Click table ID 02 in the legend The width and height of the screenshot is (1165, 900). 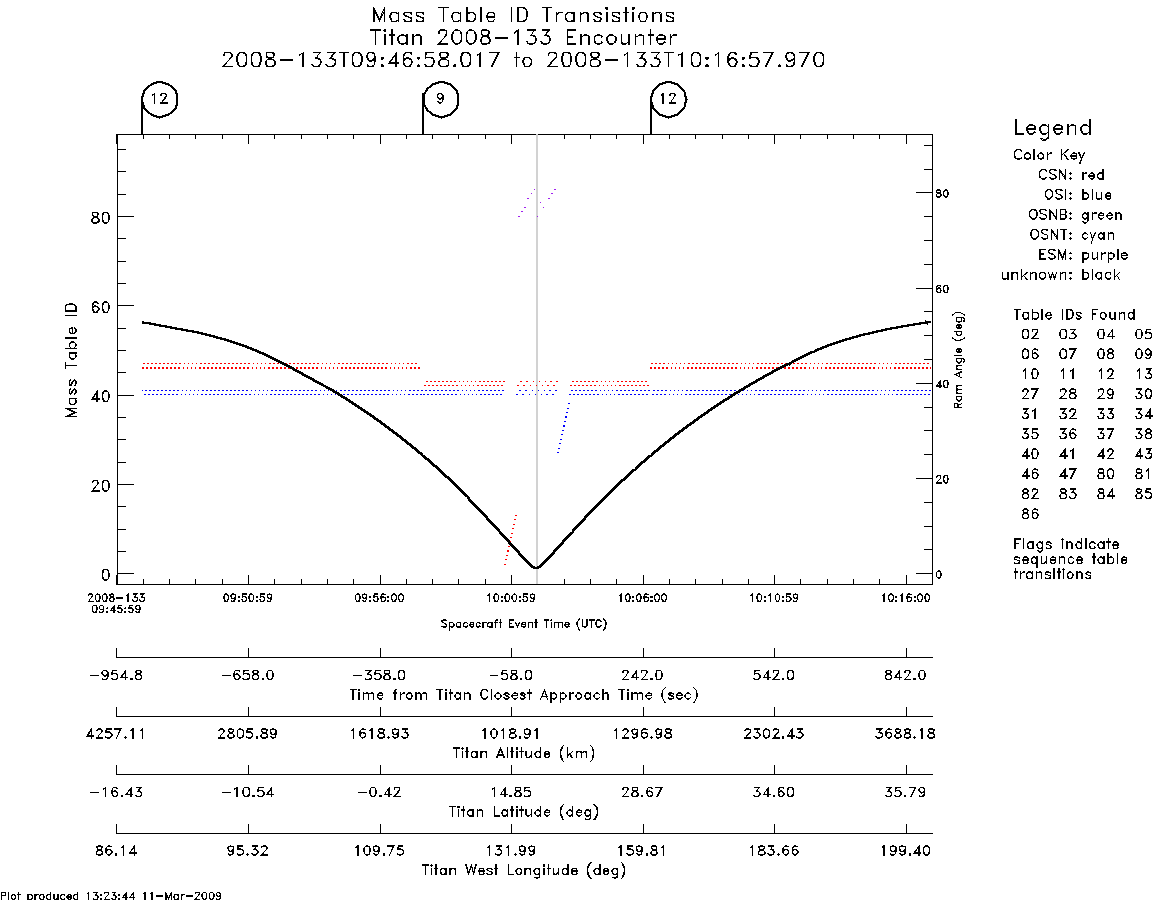tap(1030, 334)
